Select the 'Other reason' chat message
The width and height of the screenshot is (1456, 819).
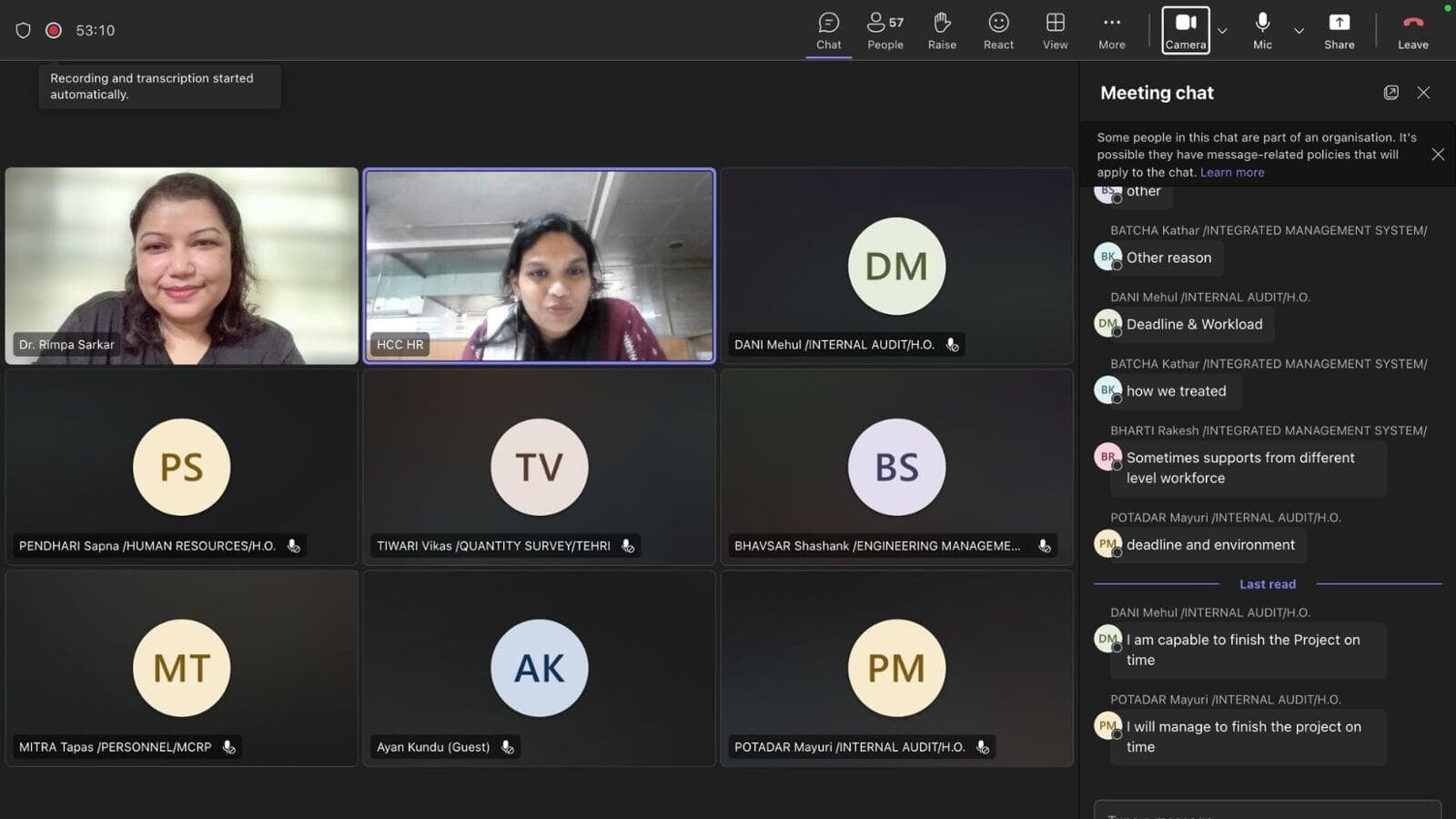coord(1168,258)
